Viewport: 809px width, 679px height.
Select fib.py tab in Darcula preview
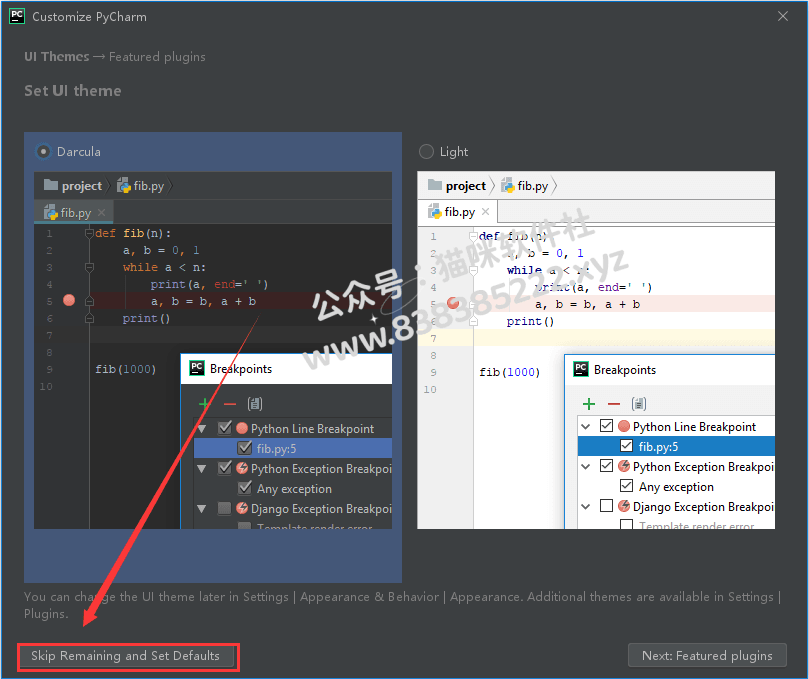[74, 213]
